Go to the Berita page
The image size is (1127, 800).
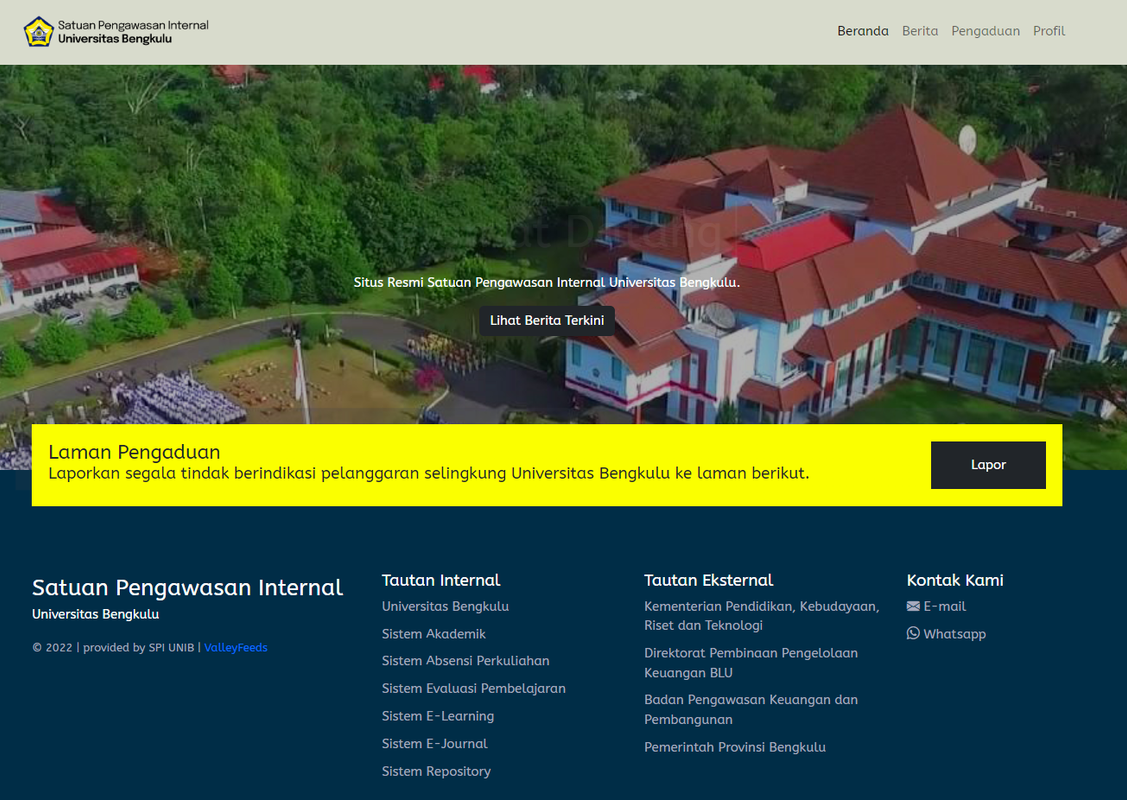pos(920,31)
